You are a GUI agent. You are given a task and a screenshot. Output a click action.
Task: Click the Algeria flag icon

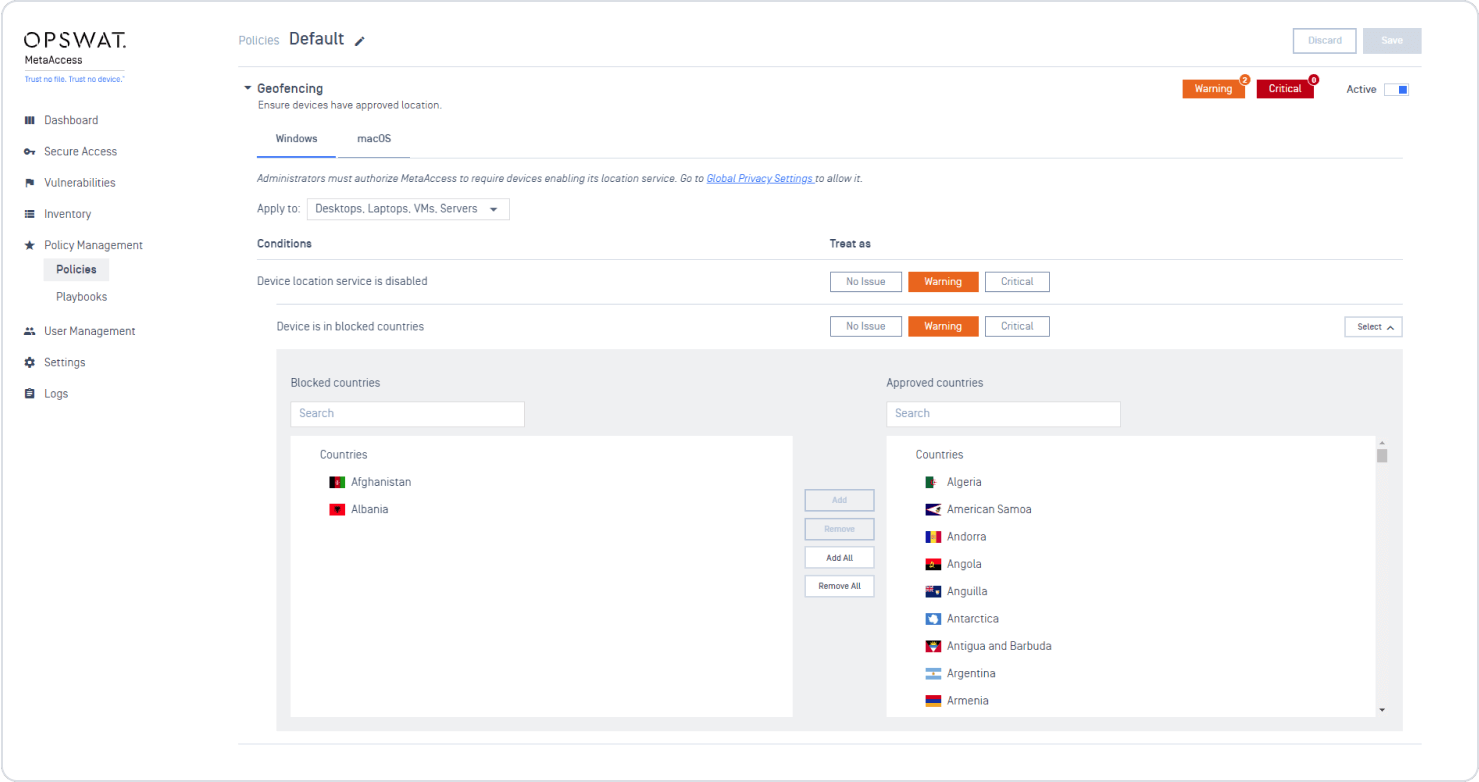point(933,482)
